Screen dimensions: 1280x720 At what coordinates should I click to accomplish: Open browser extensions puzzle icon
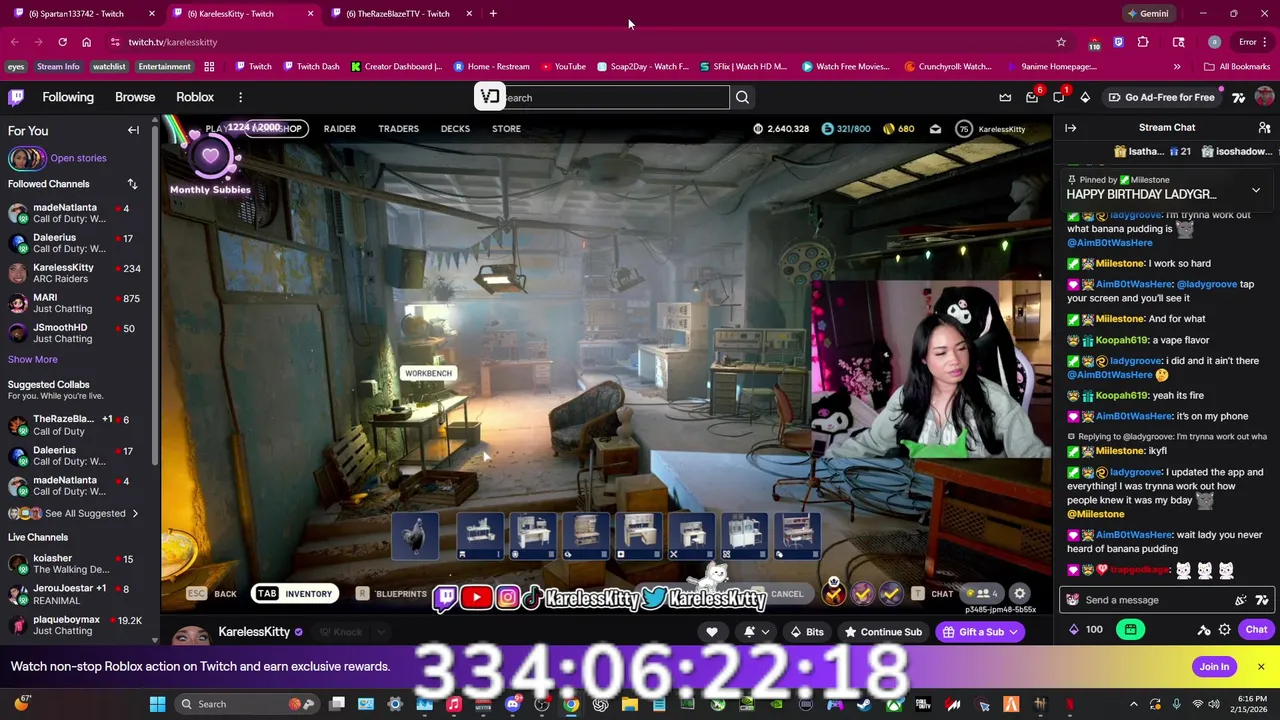(1143, 42)
